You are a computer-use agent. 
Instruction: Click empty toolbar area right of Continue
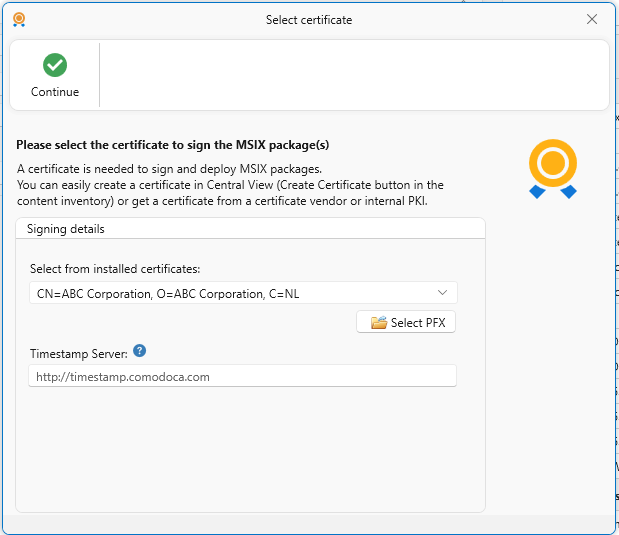(350, 75)
